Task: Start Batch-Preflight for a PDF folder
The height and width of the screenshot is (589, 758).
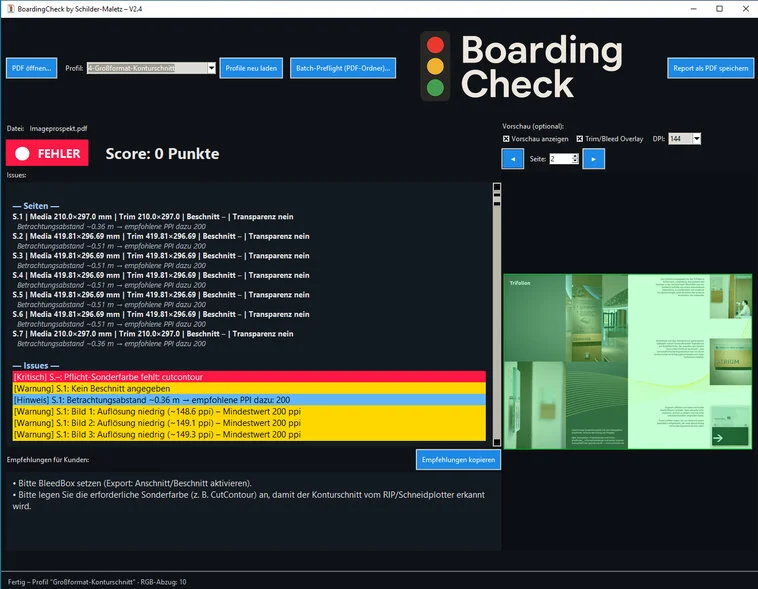Action: [x=343, y=68]
